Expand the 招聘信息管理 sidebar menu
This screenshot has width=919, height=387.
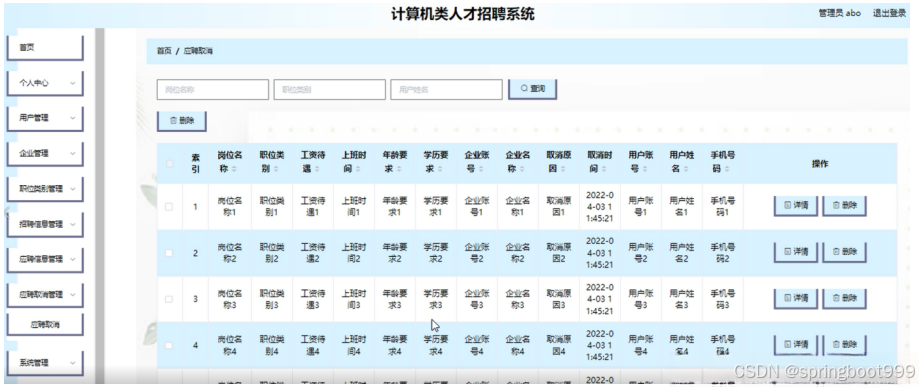(x=45, y=224)
